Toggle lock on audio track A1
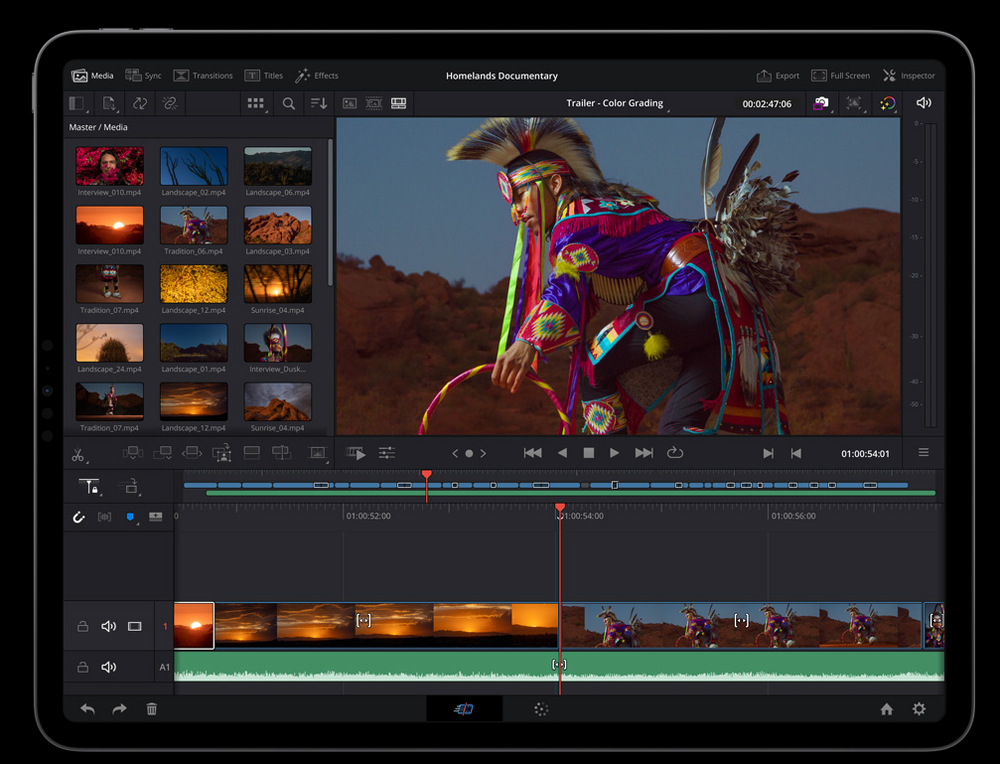Image resolution: width=1000 pixels, height=764 pixels. click(x=83, y=667)
